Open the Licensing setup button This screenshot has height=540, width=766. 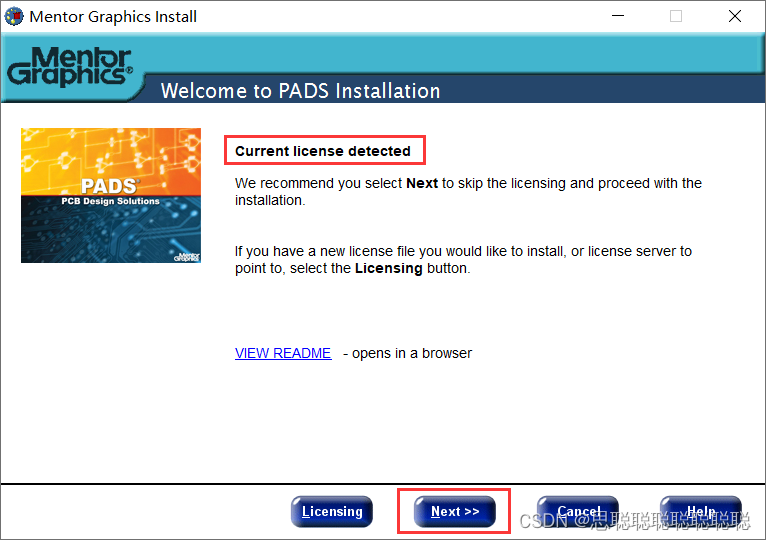pyautogui.click(x=332, y=512)
